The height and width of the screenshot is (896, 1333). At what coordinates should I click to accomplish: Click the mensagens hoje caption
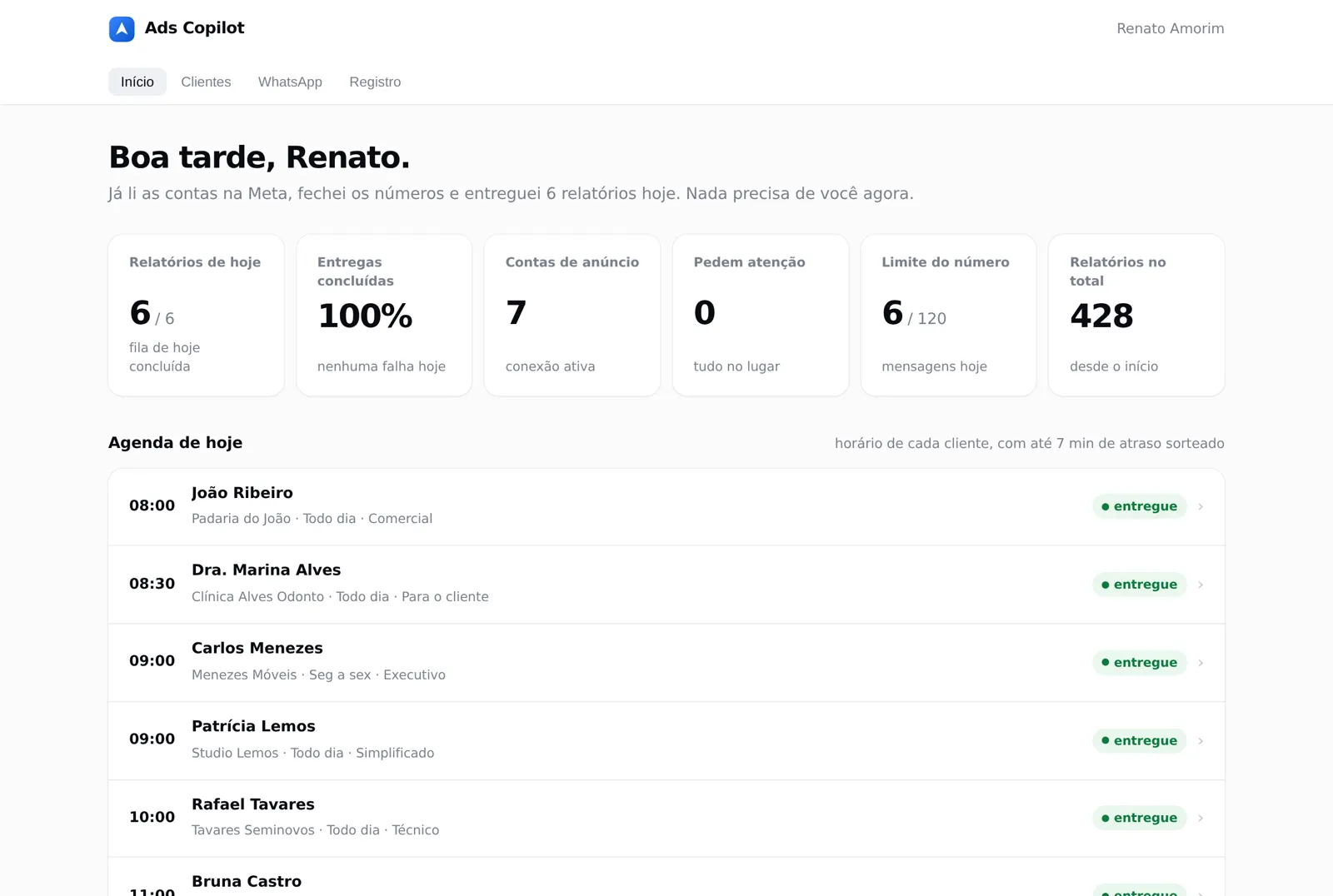pos(935,366)
